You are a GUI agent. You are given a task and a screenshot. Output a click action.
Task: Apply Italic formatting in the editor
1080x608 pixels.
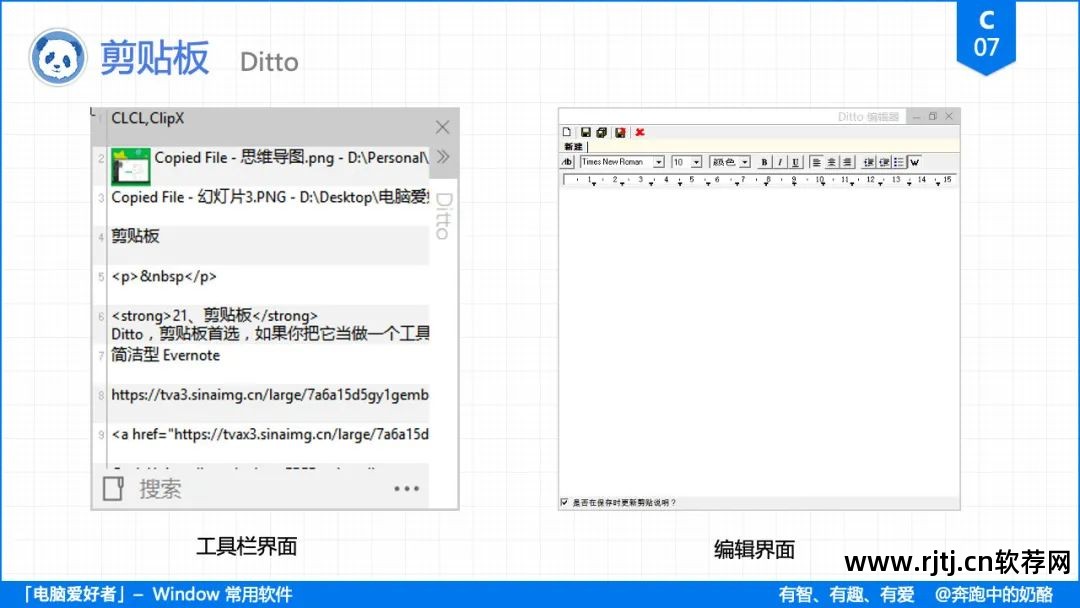pyautogui.click(x=779, y=161)
